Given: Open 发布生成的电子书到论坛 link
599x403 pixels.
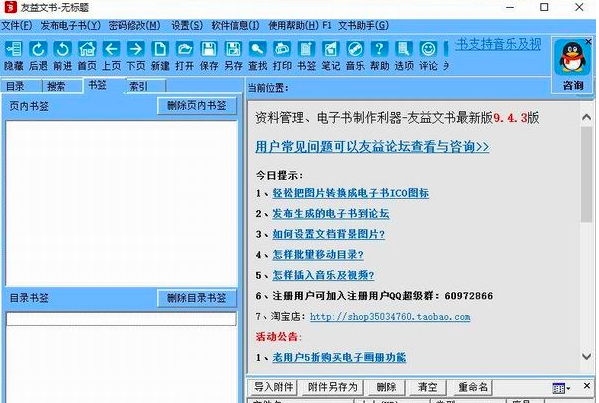Looking at the screenshot, I should coord(330,214).
